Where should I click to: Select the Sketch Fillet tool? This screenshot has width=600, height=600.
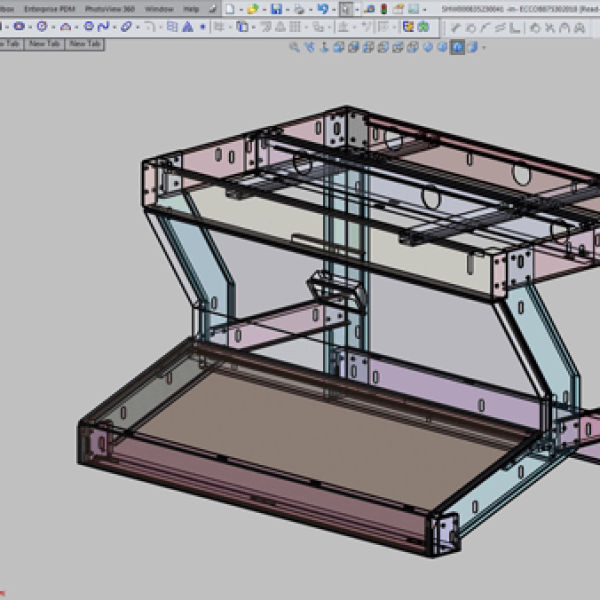pyautogui.click(x=150, y=26)
